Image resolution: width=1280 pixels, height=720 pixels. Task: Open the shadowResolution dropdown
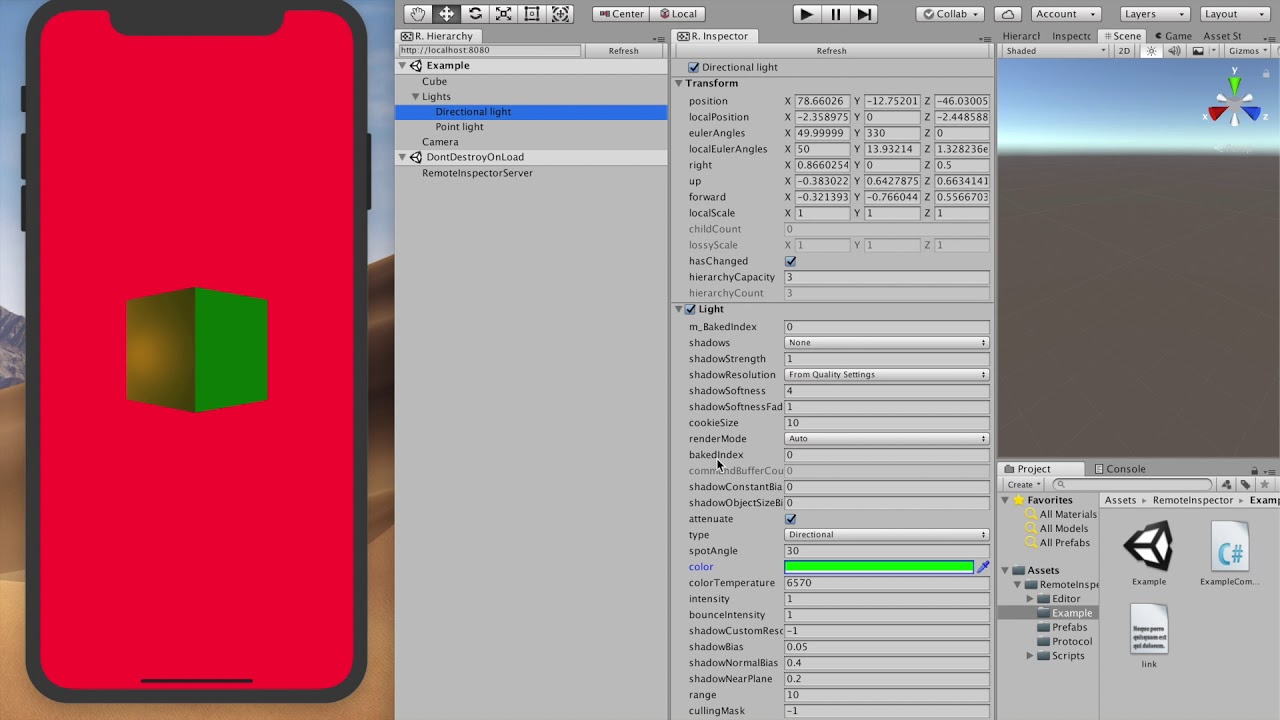click(887, 375)
